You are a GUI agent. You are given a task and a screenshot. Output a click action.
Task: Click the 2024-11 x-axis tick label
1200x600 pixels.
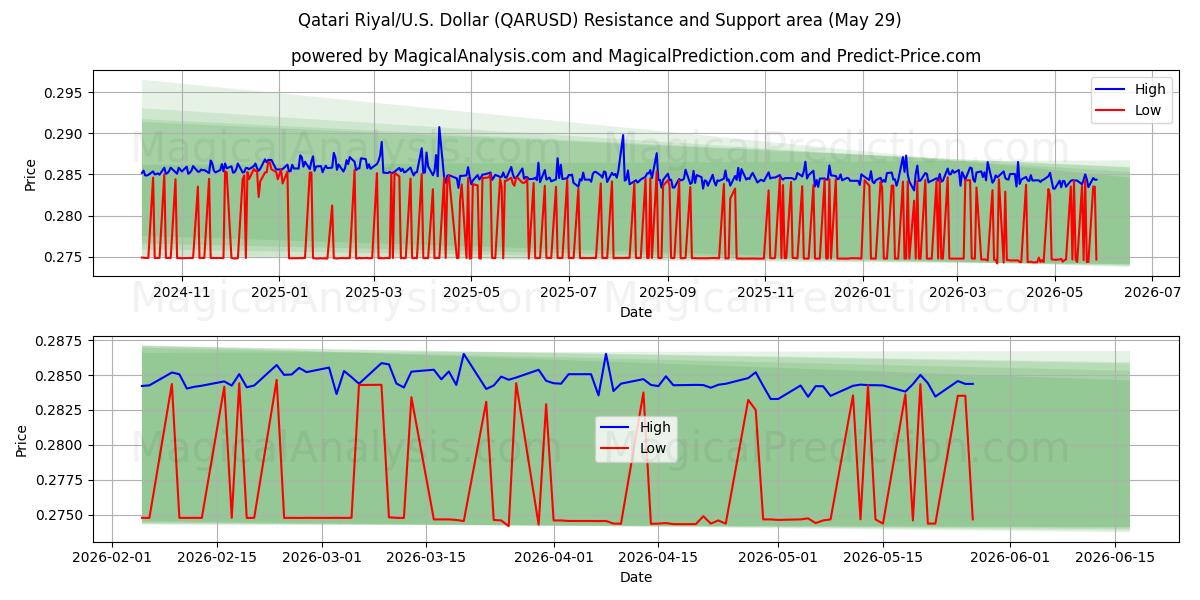click(182, 292)
